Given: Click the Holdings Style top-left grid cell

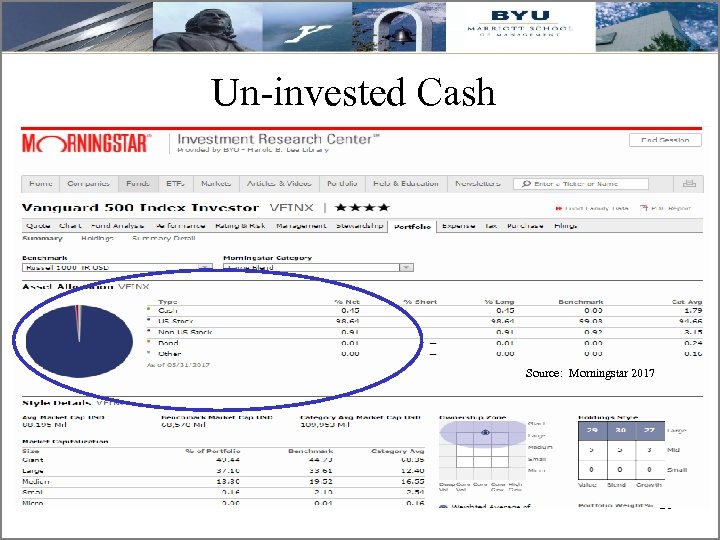Looking at the screenshot, I should point(592,431).
